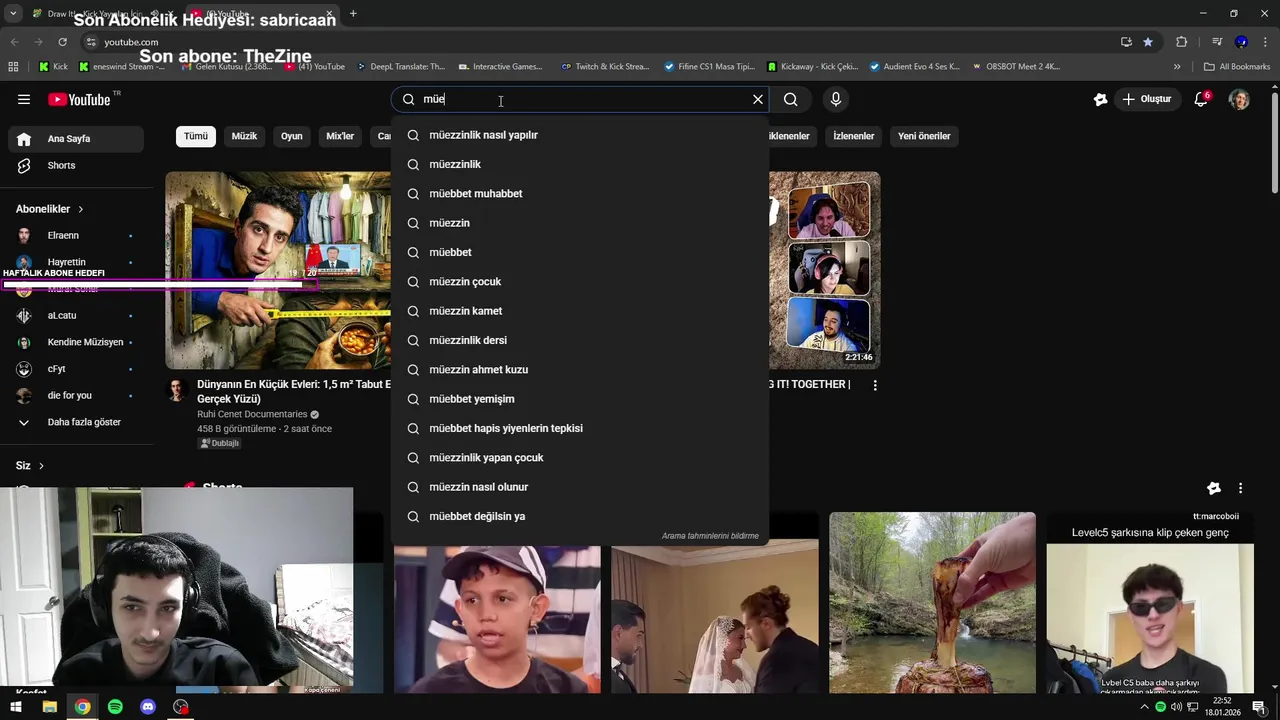Click sparkle icon on Shorts shelf
The height and width of the screenshot is (720, 1280).
(1213, 488)
